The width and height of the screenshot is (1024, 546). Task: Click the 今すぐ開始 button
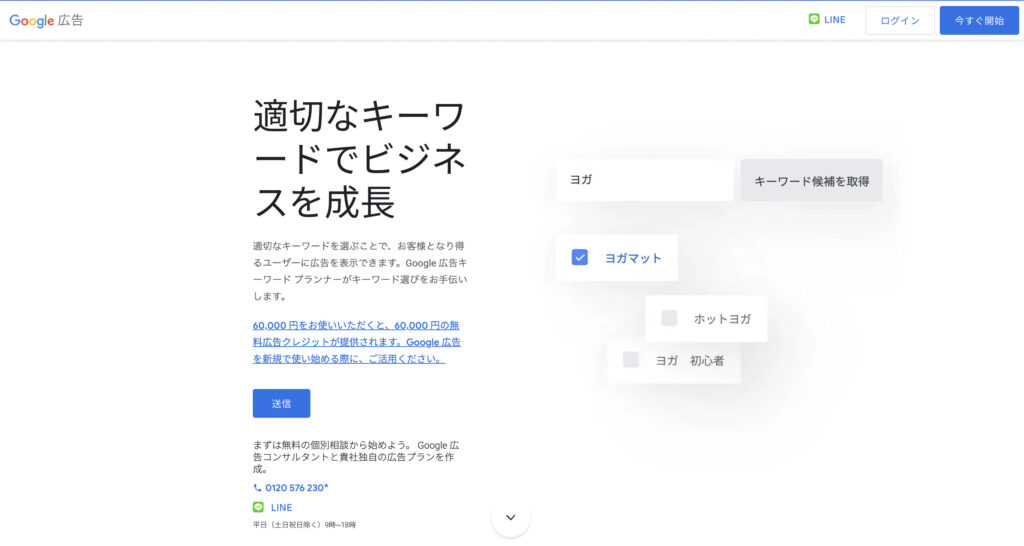coord(979,20)
